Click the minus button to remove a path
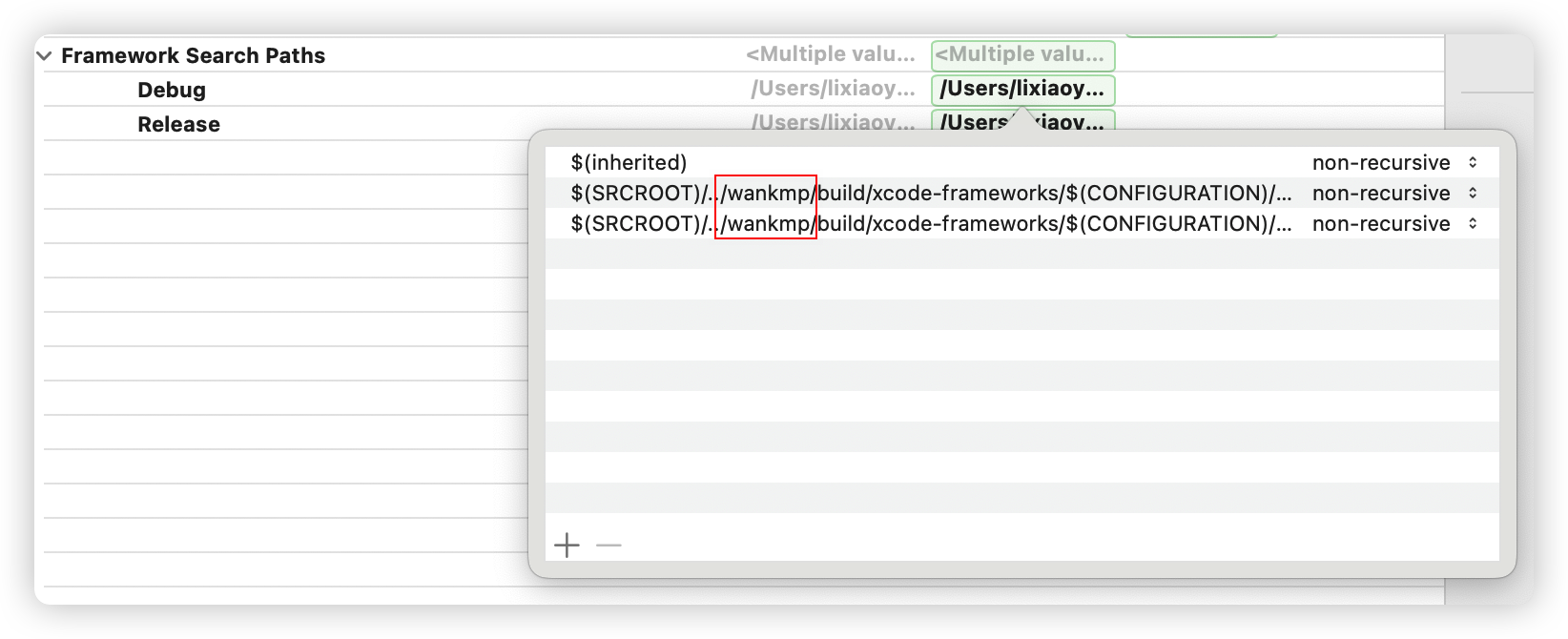1568x639 pixels. coord(609,546)
